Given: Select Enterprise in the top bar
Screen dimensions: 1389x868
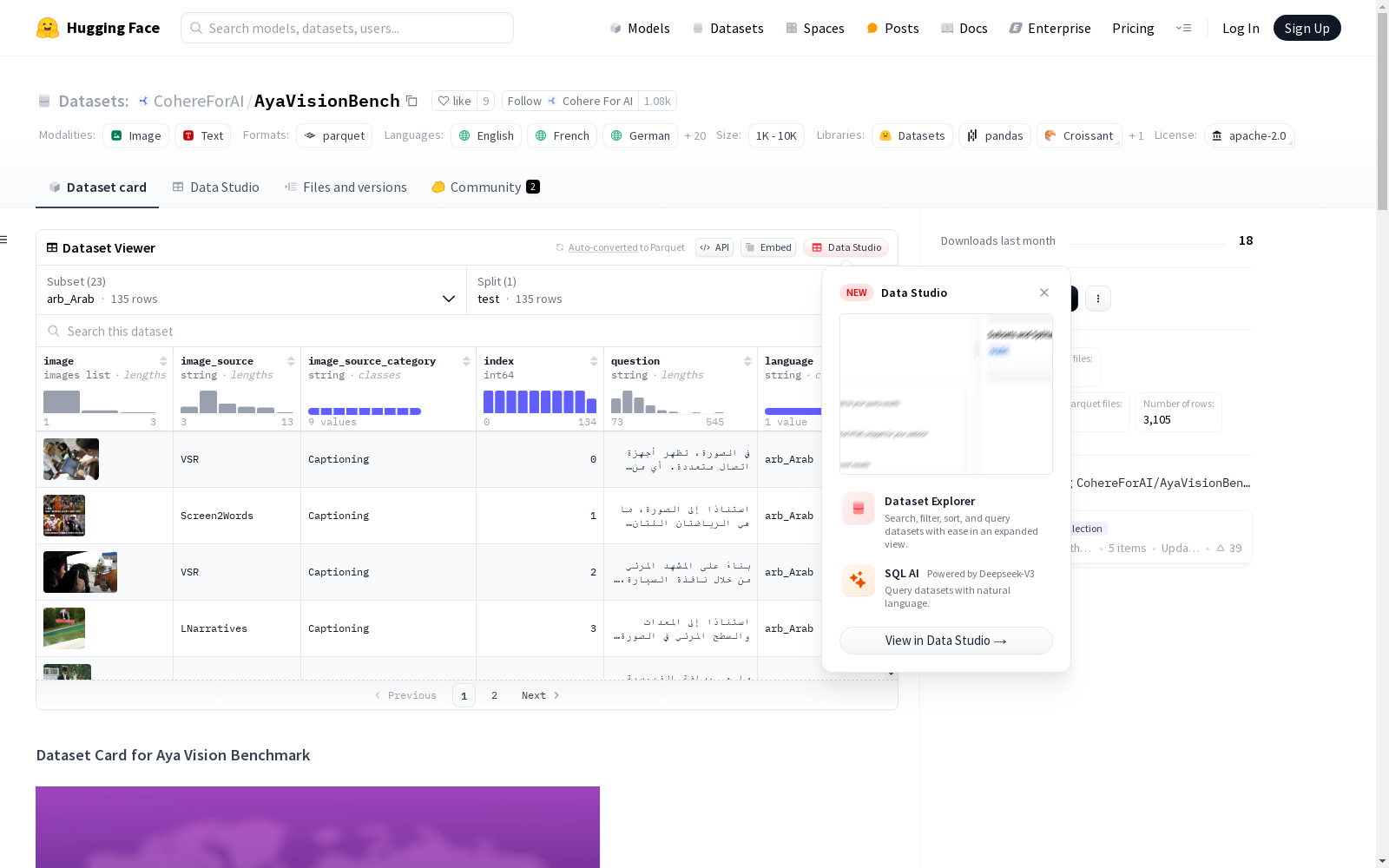Looking at the screenshot, I should (x=1050, y=28).
